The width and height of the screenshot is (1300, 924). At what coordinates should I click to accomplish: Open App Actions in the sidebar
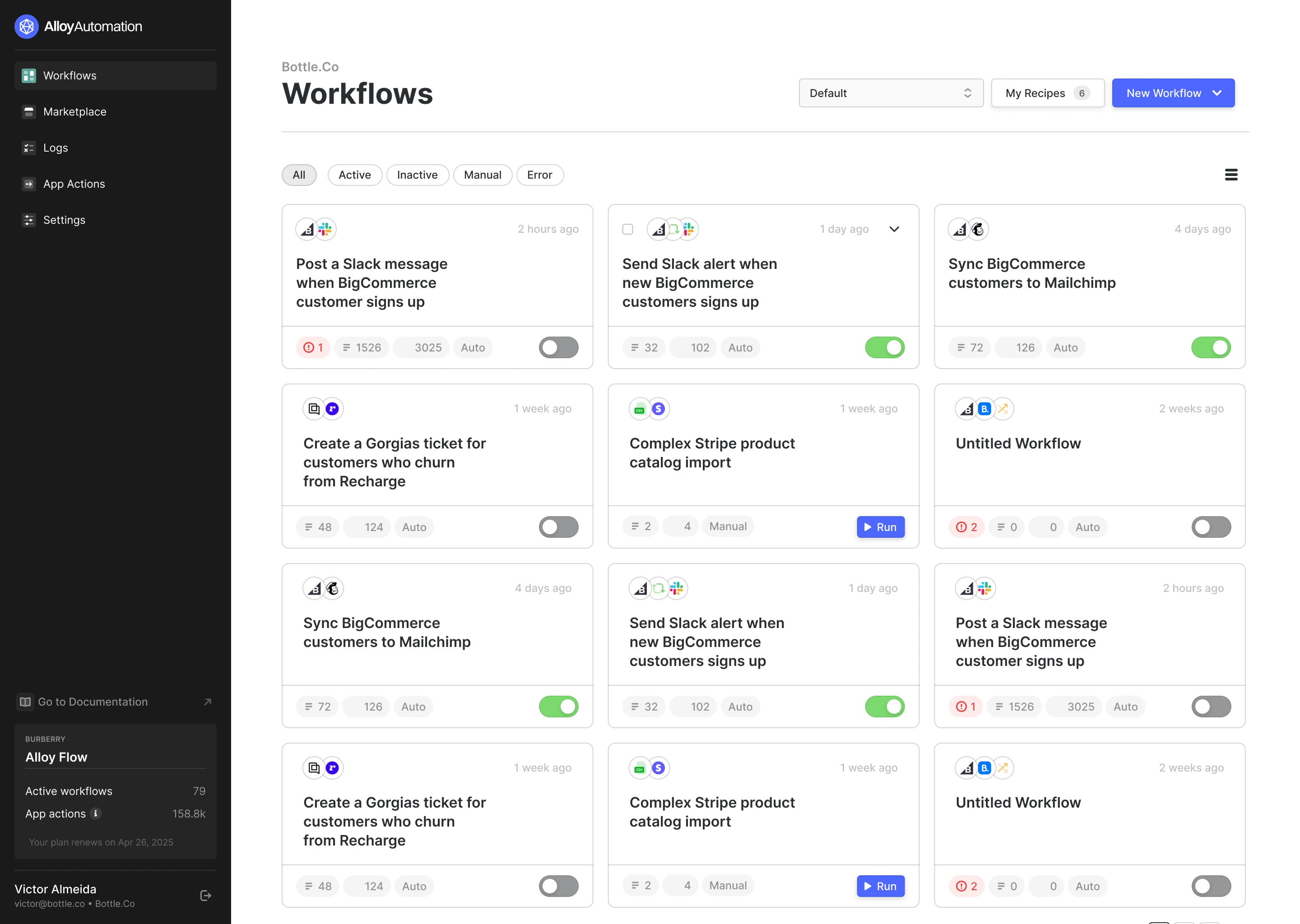pos(116,184)
